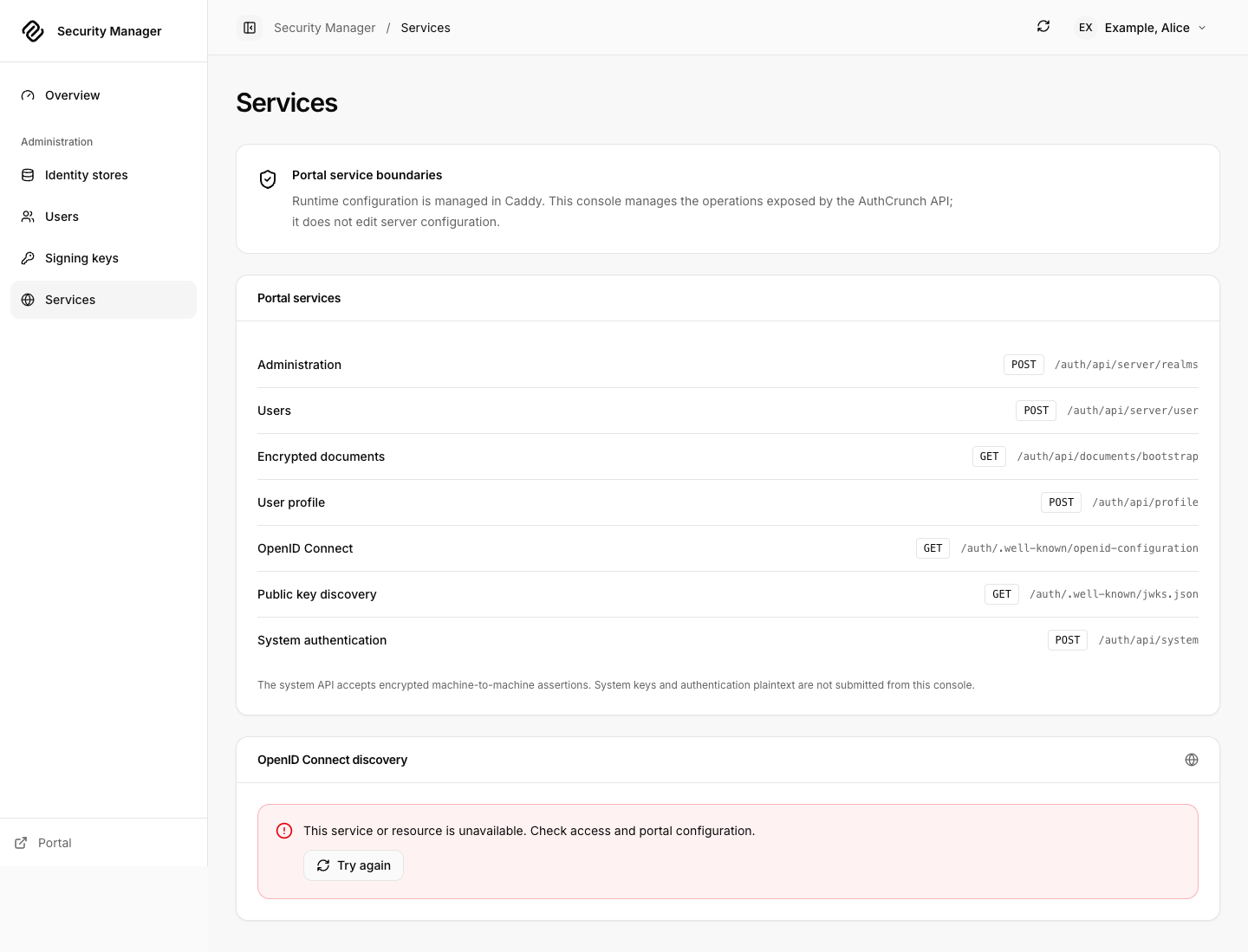
Task: Click the globe icon in OpenID Connect discovery
Action: point(1192,760)
